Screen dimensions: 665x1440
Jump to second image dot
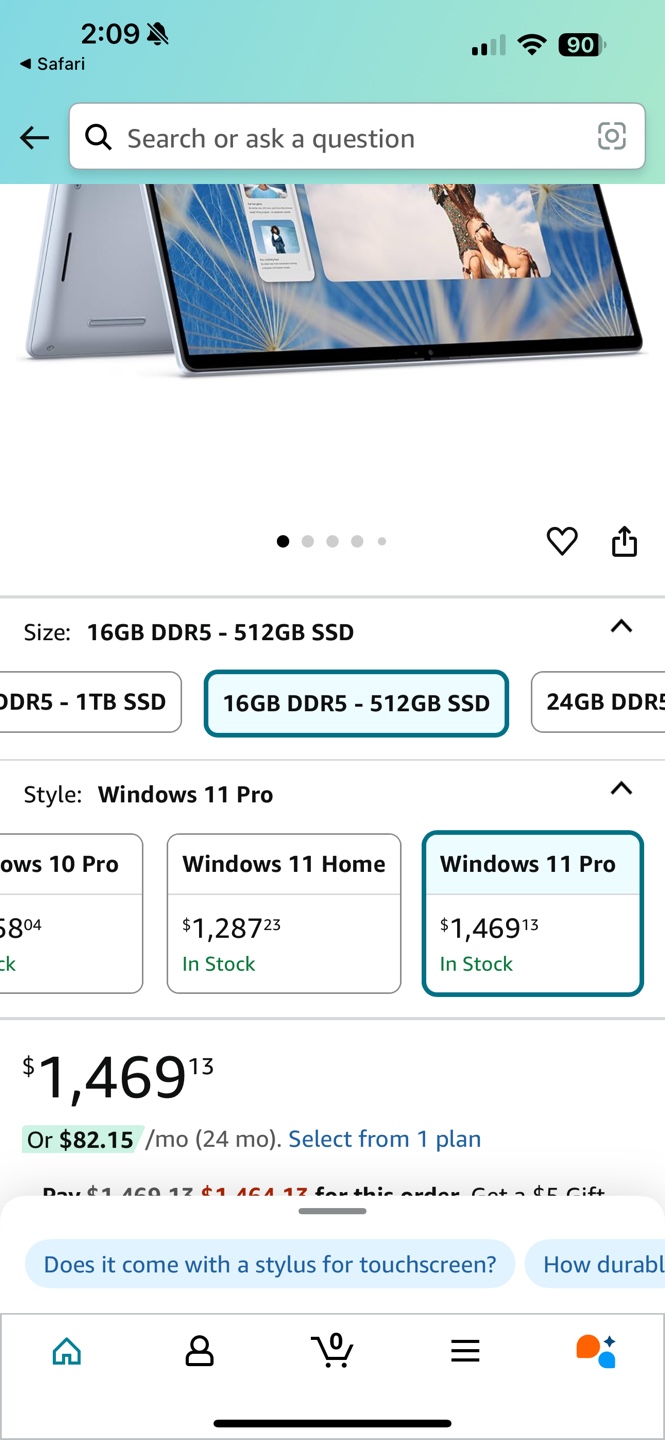(307, 541)
